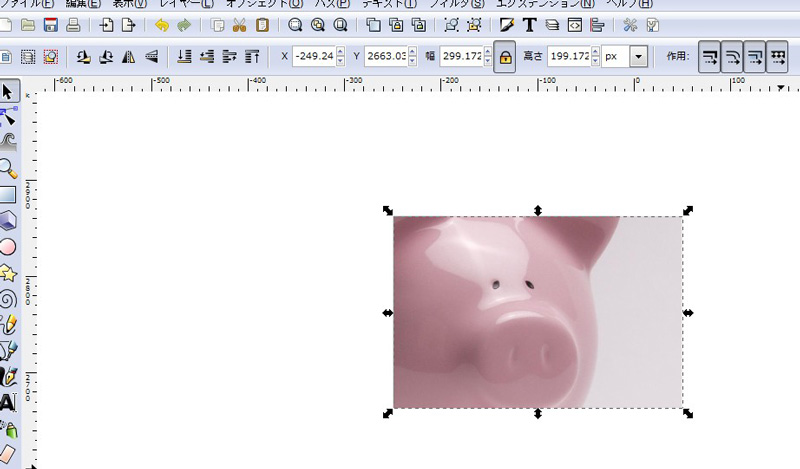The width and height of the screenshot is (800, 469).
Task: Toggle the width/height ratio lock
Action: pos(506,57)
